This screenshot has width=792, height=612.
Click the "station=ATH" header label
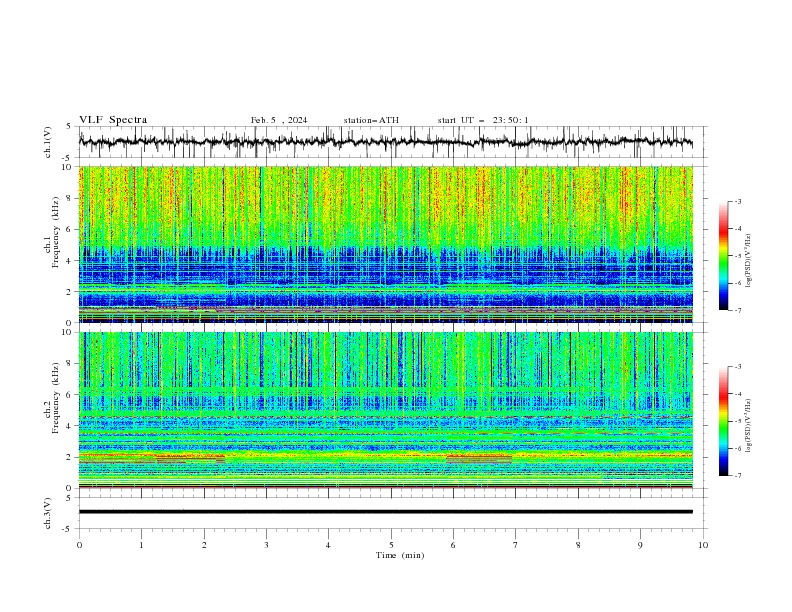371,120
